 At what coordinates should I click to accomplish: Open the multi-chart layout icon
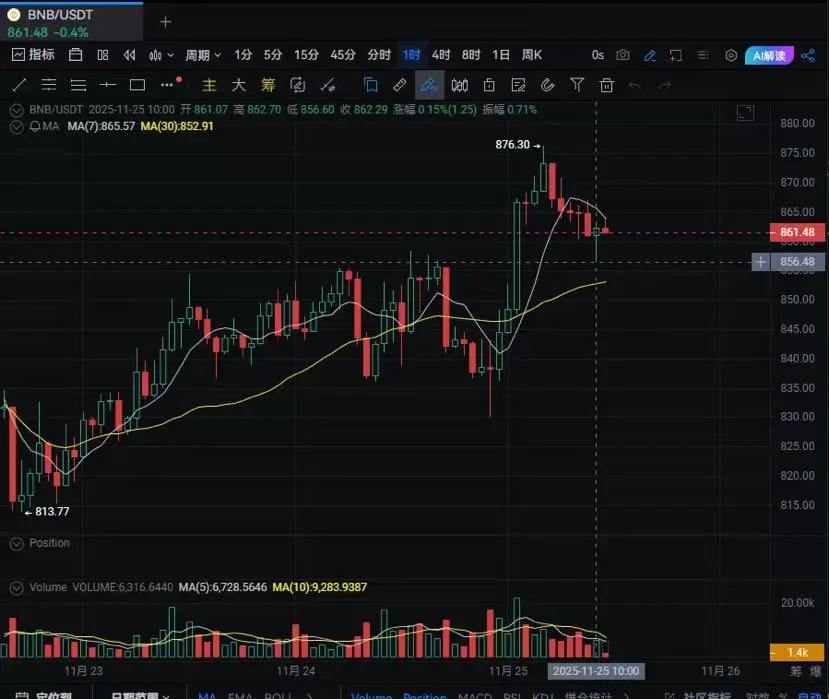click(103, 55)
